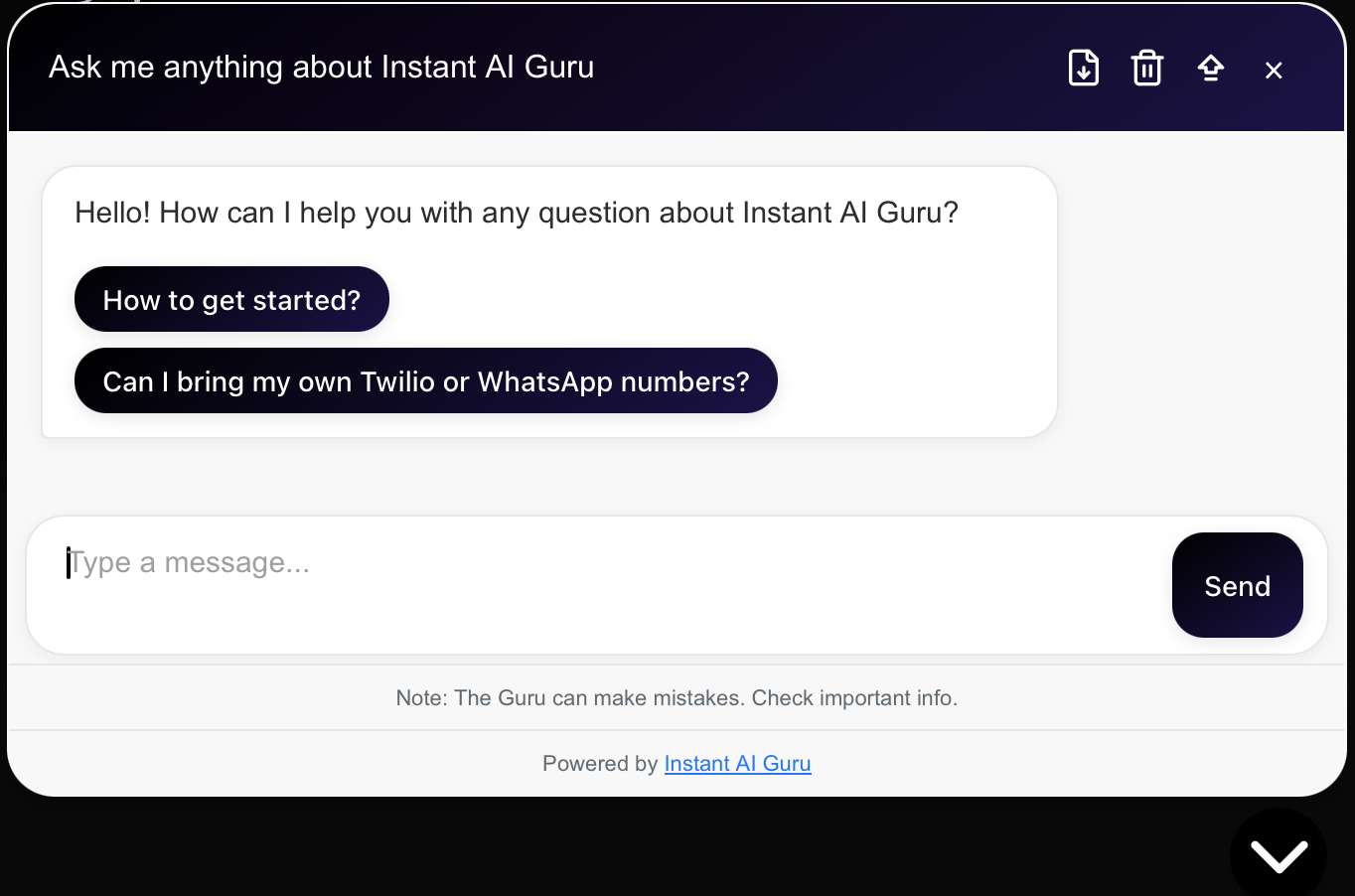This screenshot has height=896, width=1355.
Task: Select the 'How to get started?' suggestion
Action: tap(231, 299)
